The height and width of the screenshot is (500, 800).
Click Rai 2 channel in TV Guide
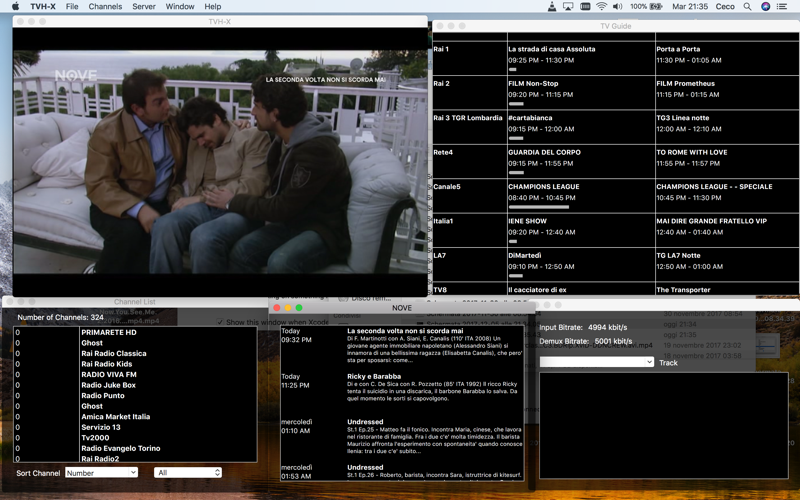(x=441, y=83)
